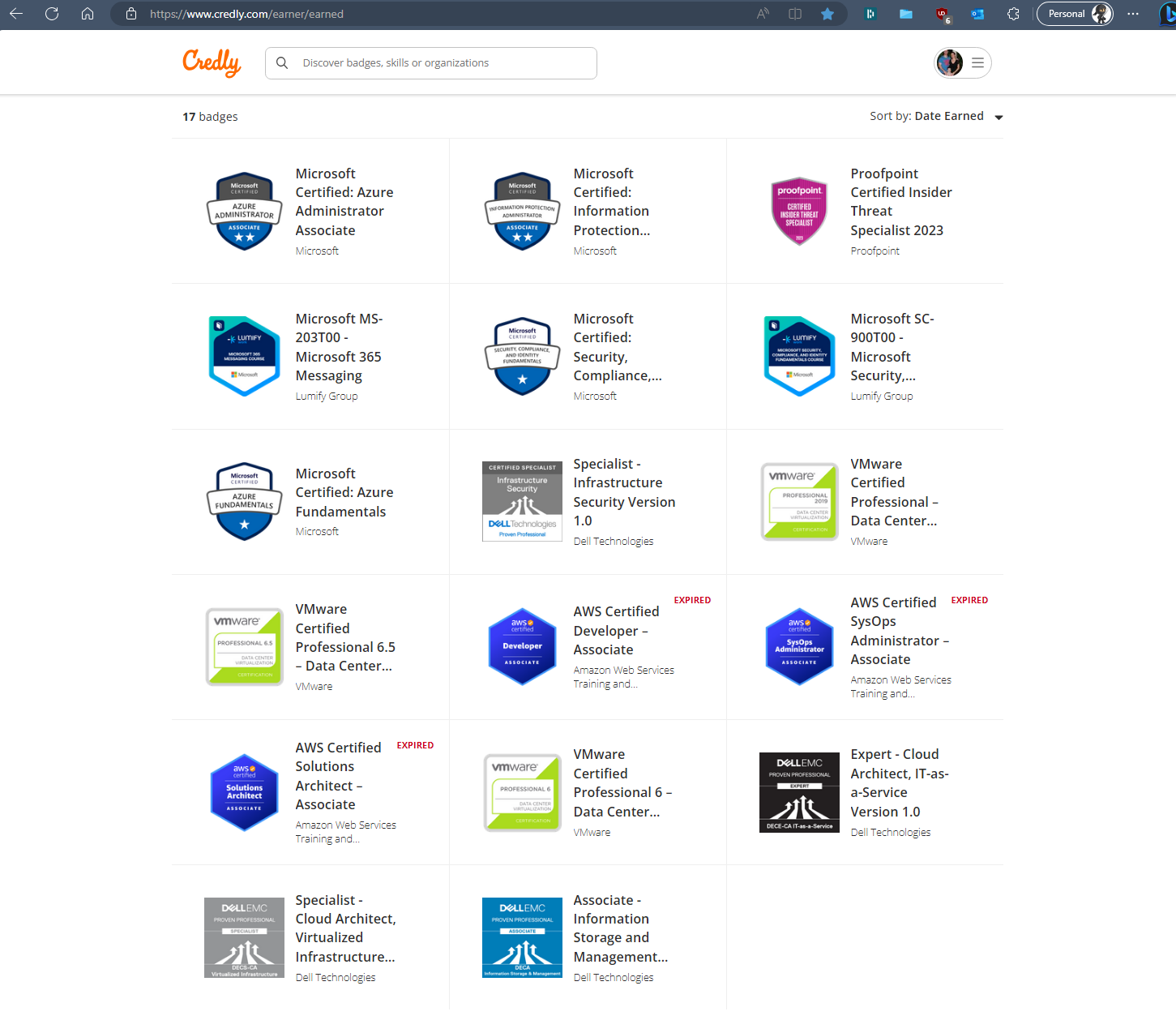Open VMware Certified Professional 6.5 link
Image resolution: width=1176 pixels, height=1033 pixels.
coord(344,637)
